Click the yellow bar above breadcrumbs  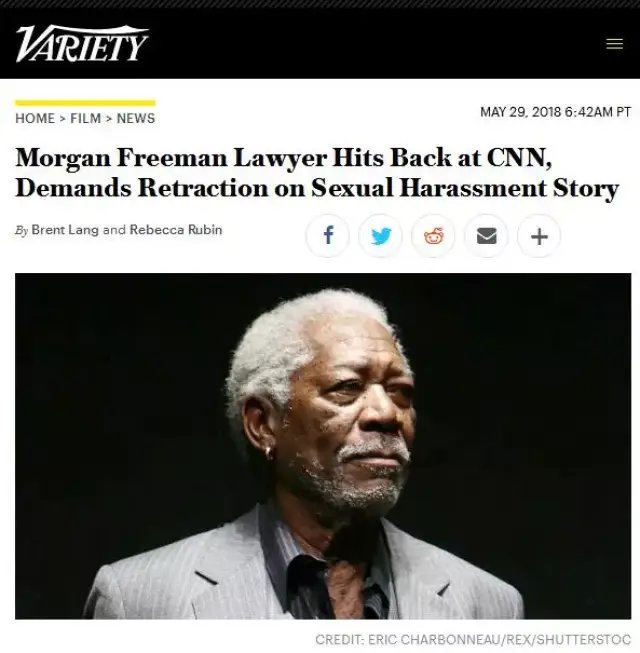click(85, 103)
